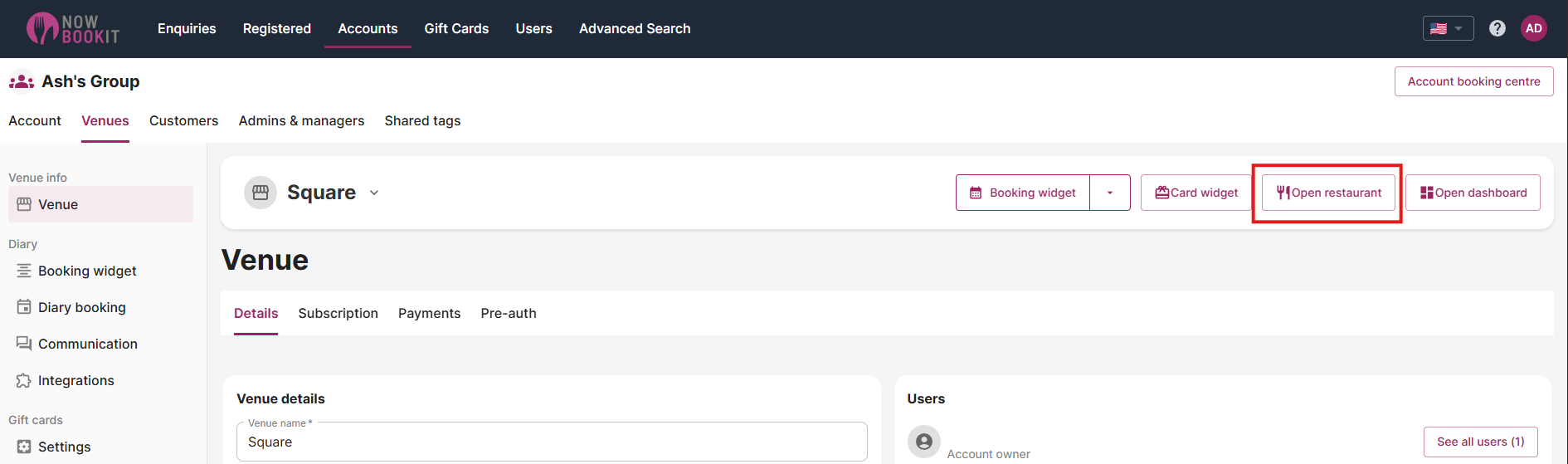Viewport: 1568px width, 464px height.
Task: Expand the Square venue selector chevron
Action: point(374,193)
